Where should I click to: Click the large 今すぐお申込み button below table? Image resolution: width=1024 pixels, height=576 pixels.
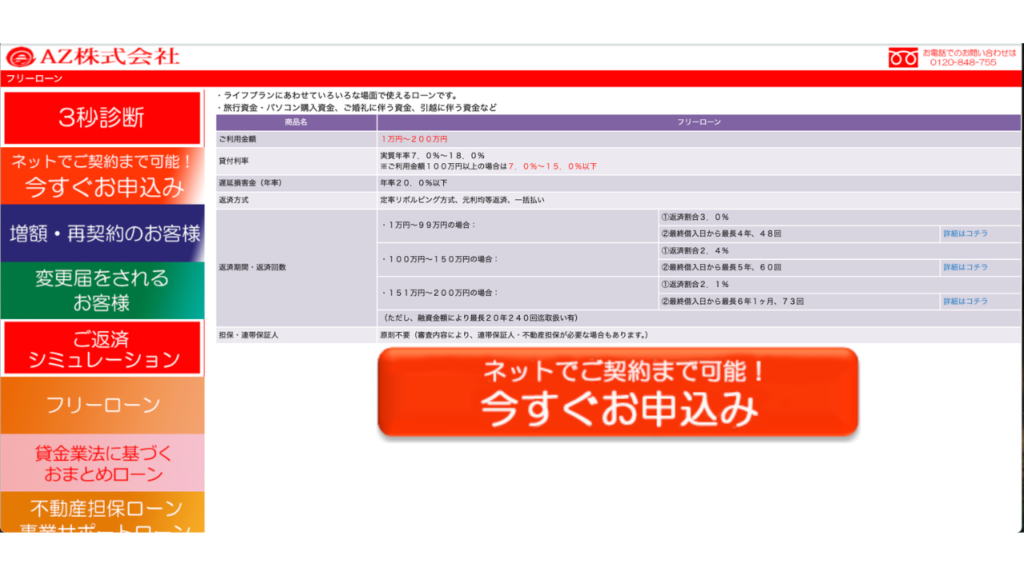[x=618, y=392]
